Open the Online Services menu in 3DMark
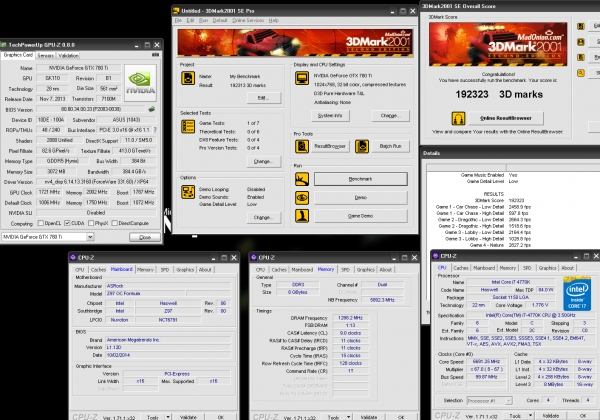Image resolution: width=600 pixels, height=420 pixels. click(x=248, y=20)
